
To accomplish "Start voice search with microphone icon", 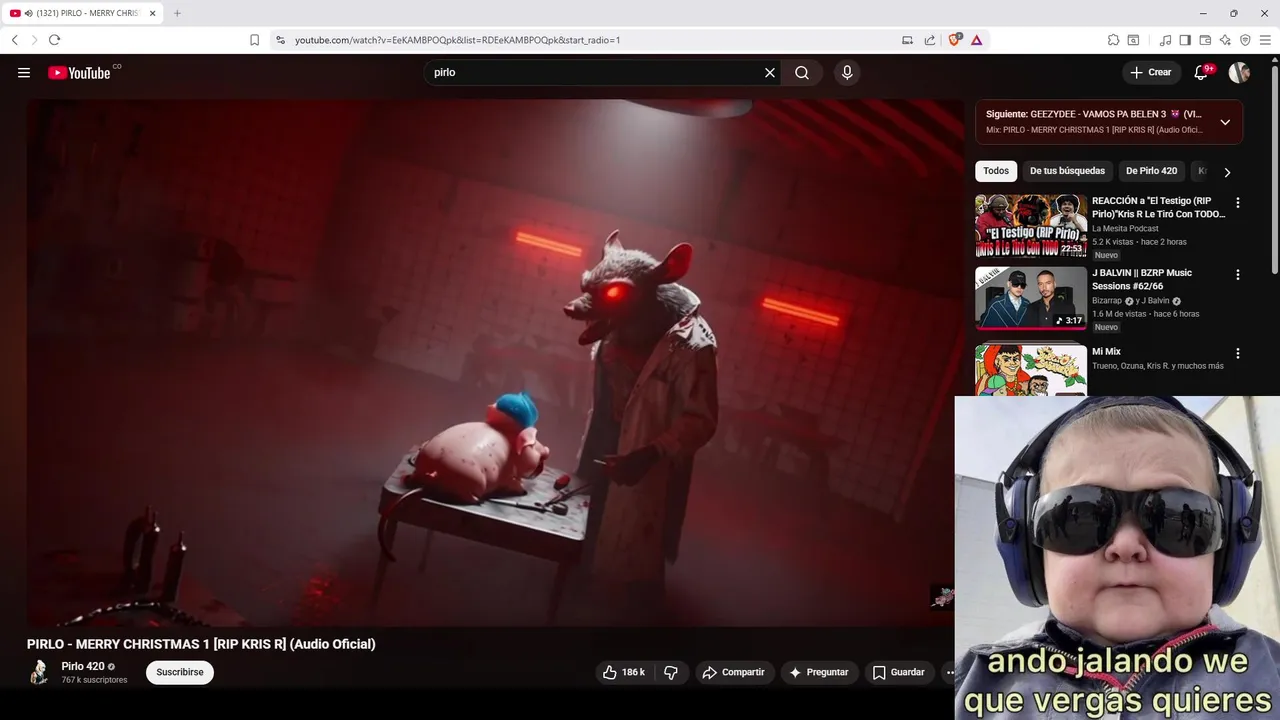I will point(847,72).
